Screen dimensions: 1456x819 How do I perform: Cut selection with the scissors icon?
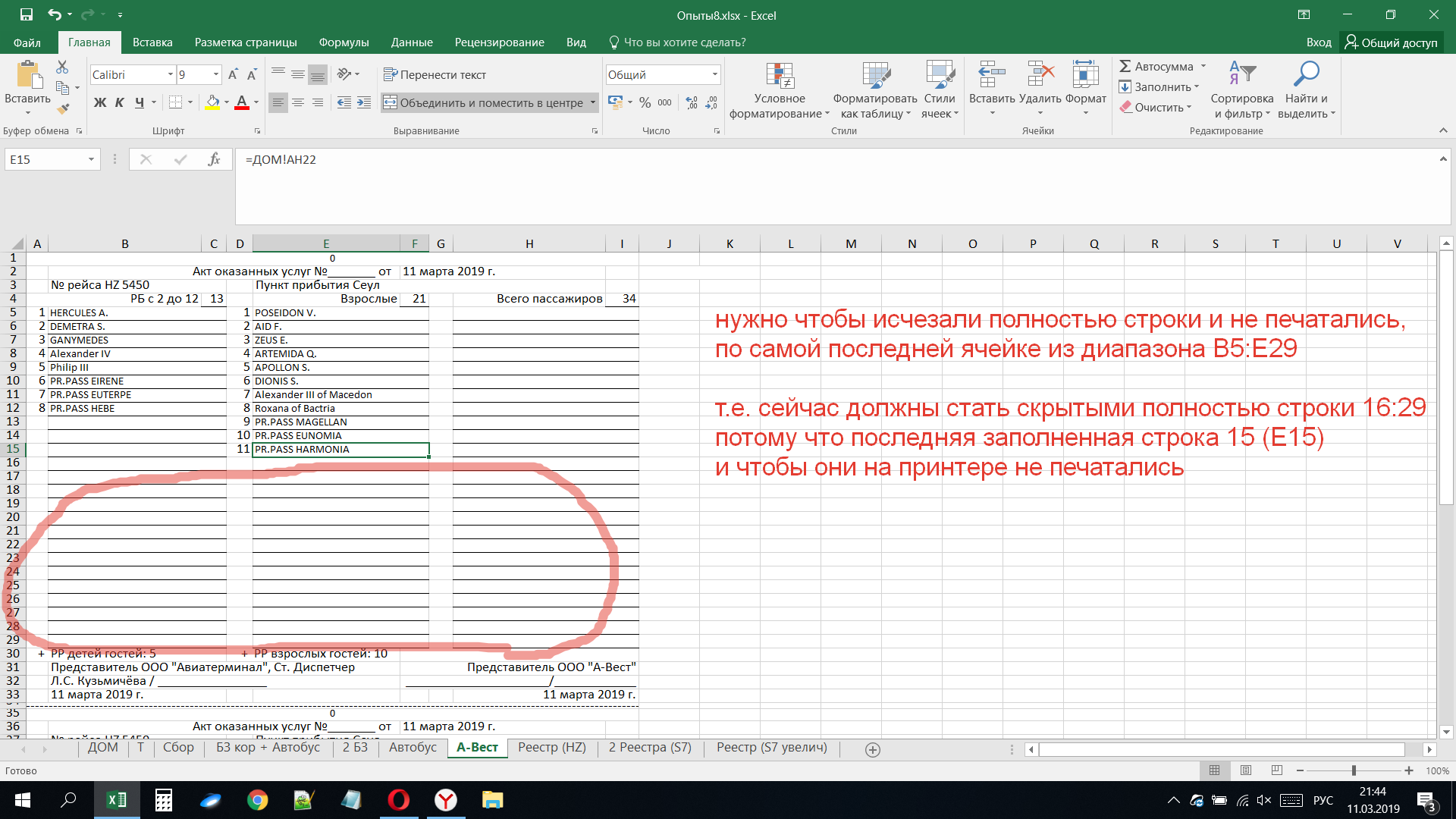pyautogui.click(x=62, y=67)
